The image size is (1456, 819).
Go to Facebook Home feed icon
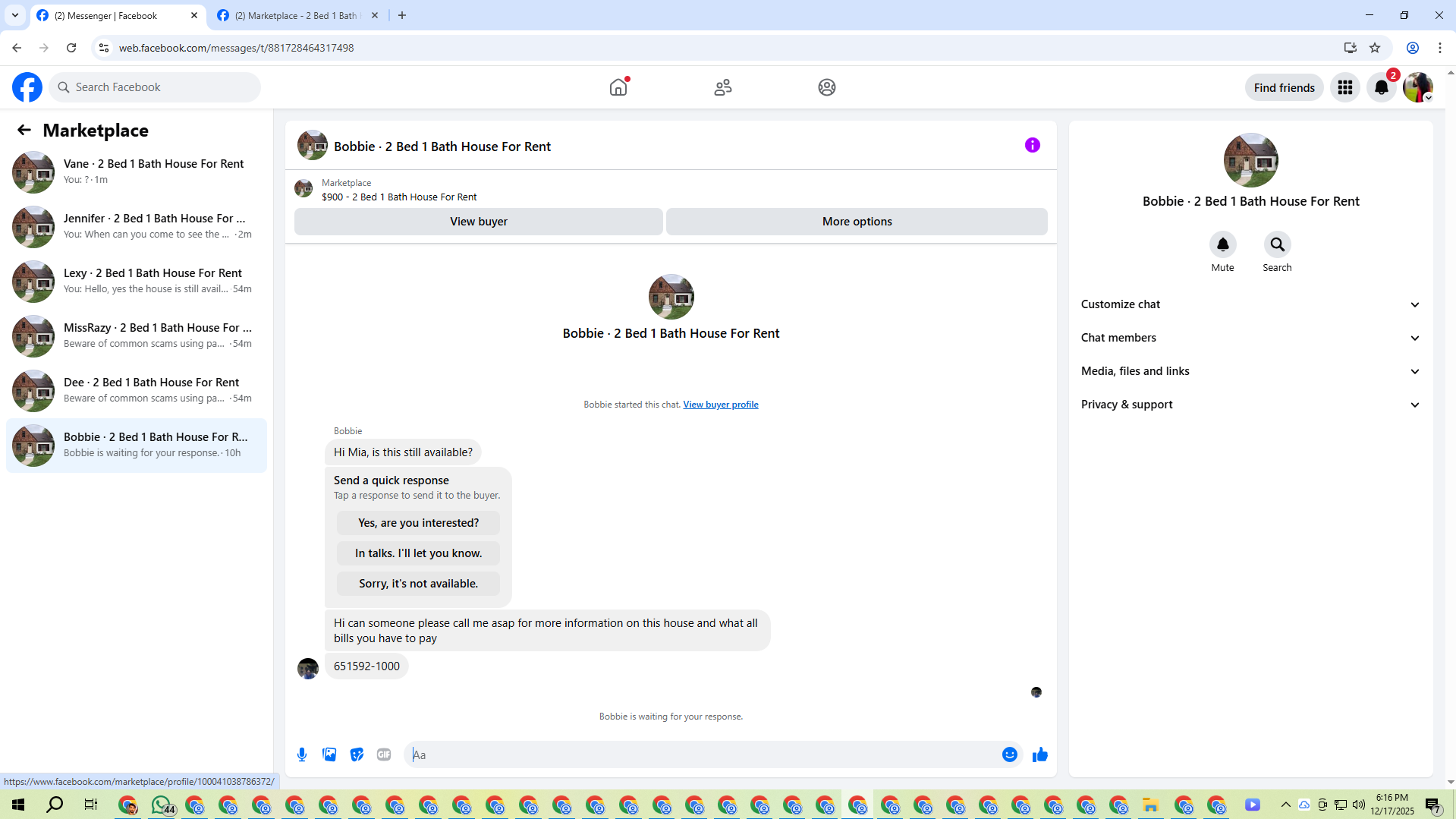618,87
